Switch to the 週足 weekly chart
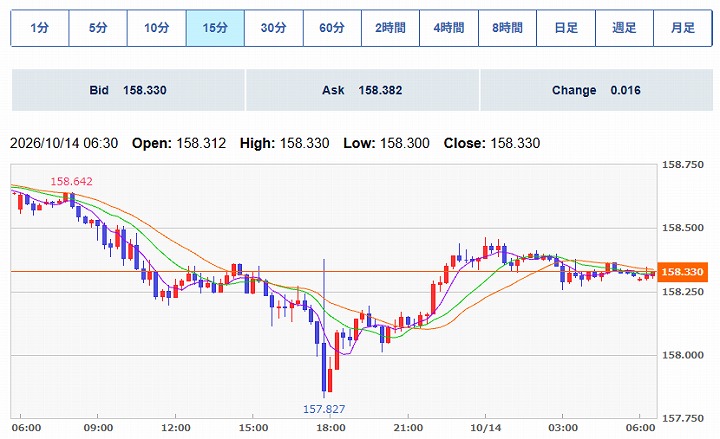This screenshot has height=439, width=720. click(x=624, y=28)
